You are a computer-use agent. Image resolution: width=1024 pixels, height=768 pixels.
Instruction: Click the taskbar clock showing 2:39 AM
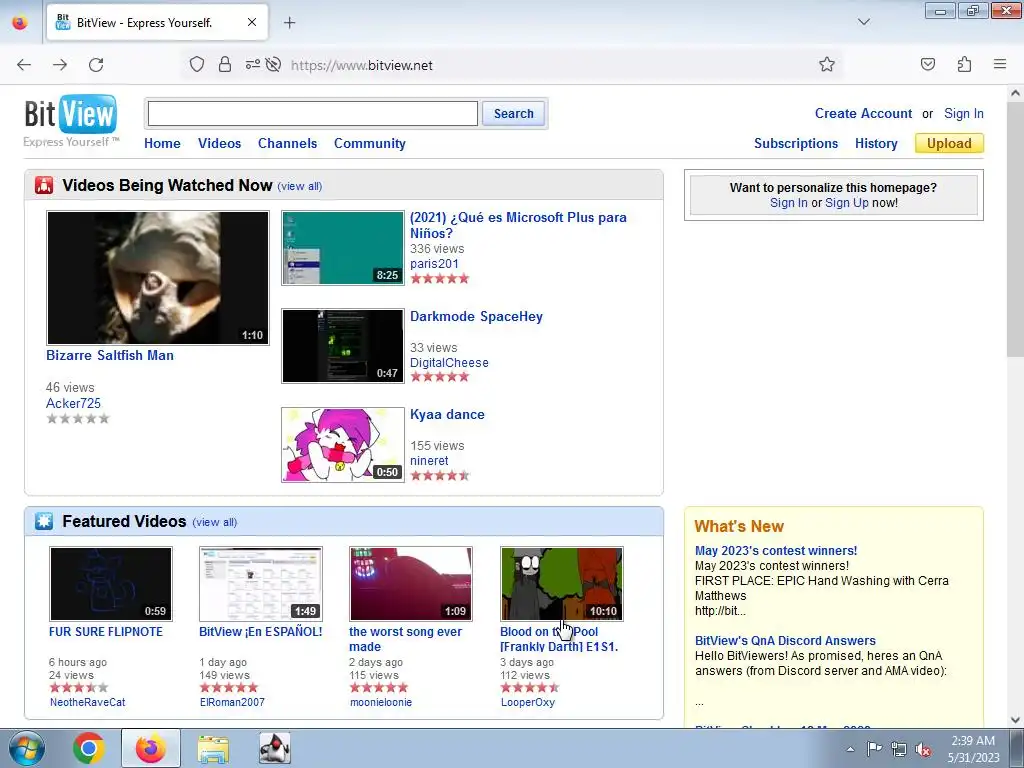pyautogui.click(x=973, y=748)
